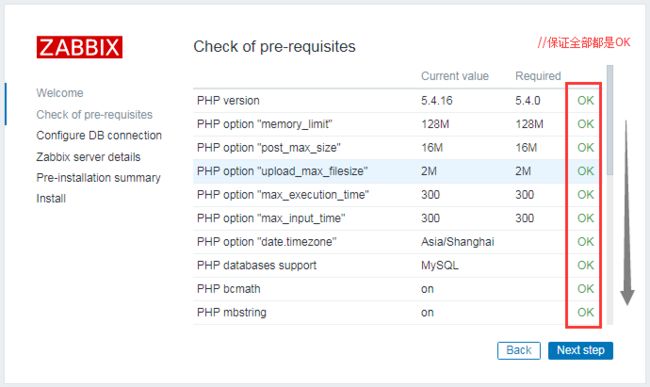The width and height of the screenshot is (650, 387).
Task: Select the PHP option "memory_limit" row
Action: pyautogui.click(x=395, y=124)
